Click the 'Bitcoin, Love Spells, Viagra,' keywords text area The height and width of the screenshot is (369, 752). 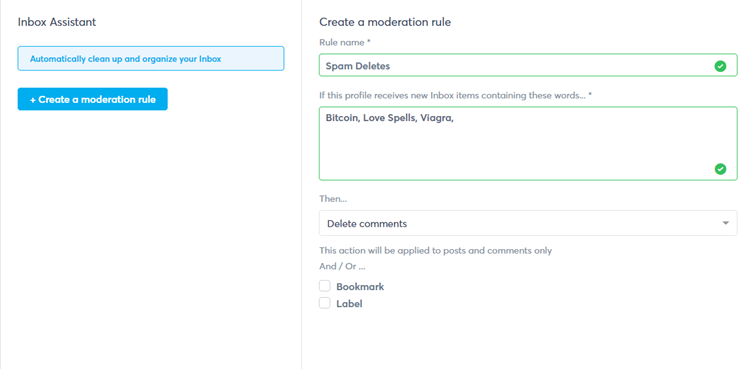528,143
